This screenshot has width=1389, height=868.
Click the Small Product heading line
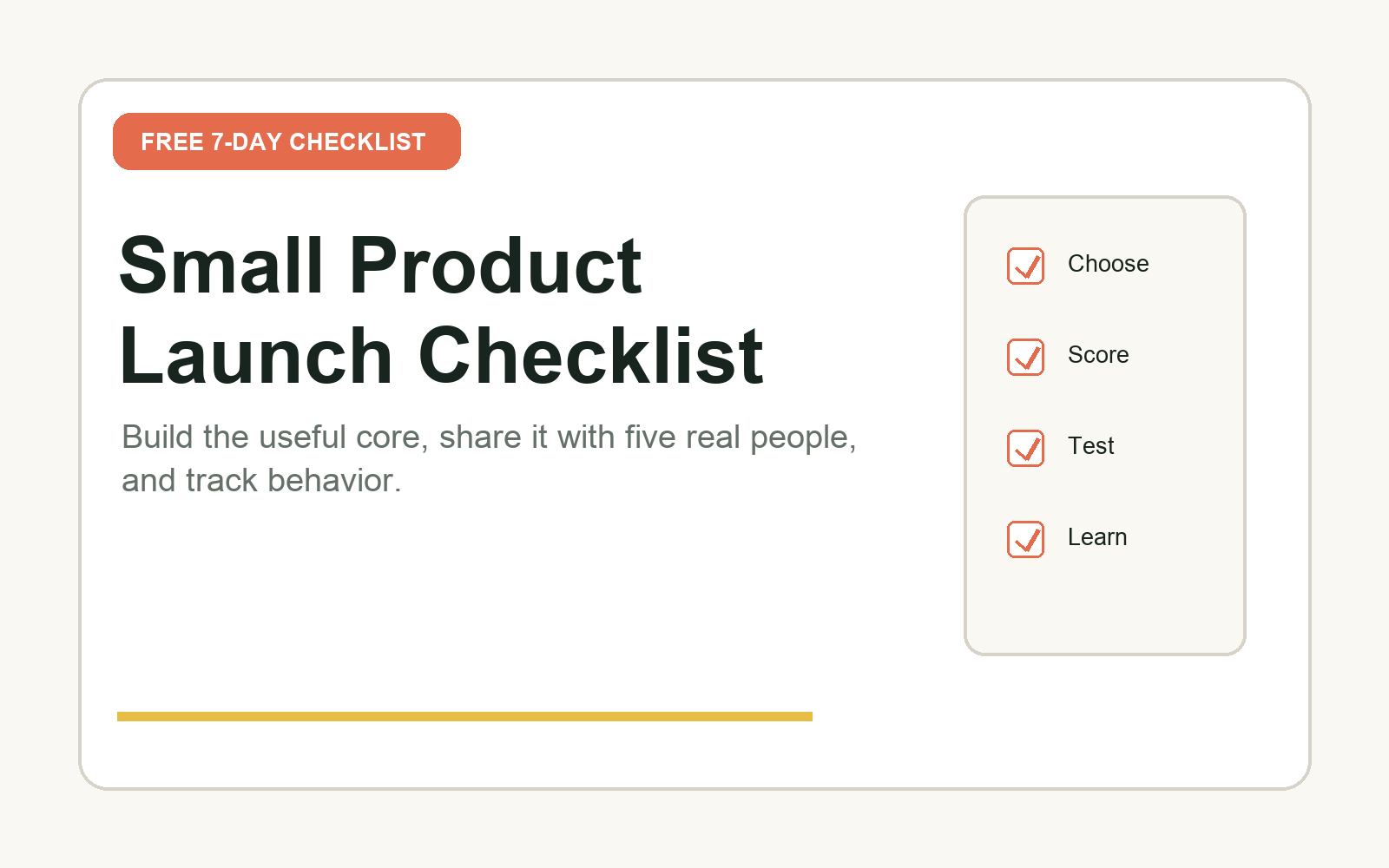(380, 266)
